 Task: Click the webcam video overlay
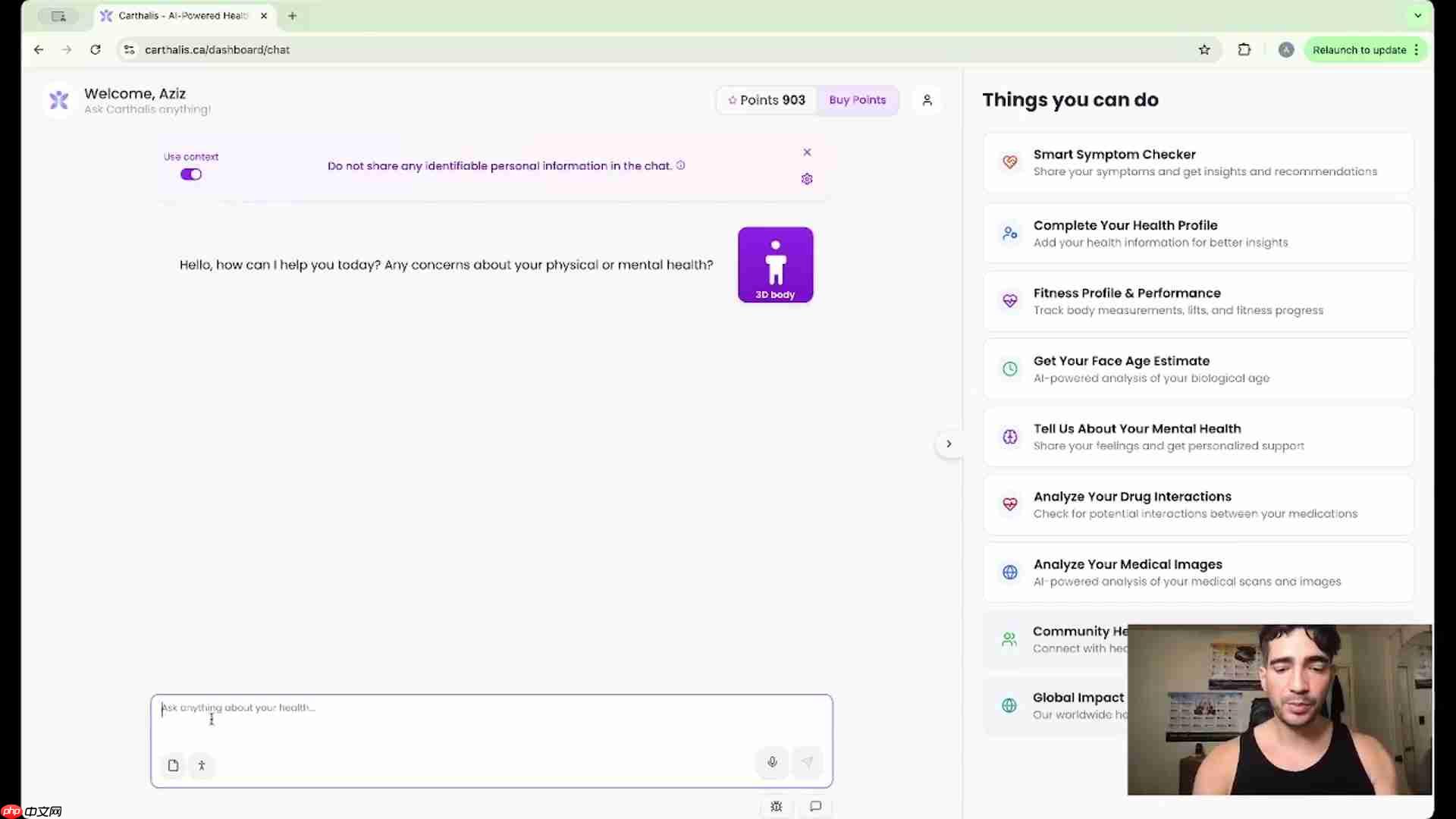1279,710
